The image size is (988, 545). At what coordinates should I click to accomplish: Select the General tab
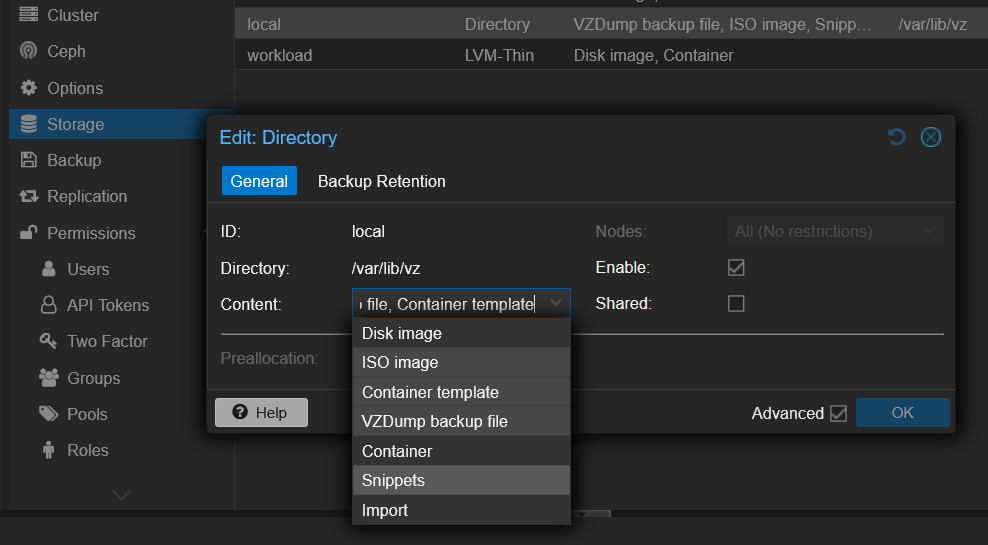click(259, 181)
